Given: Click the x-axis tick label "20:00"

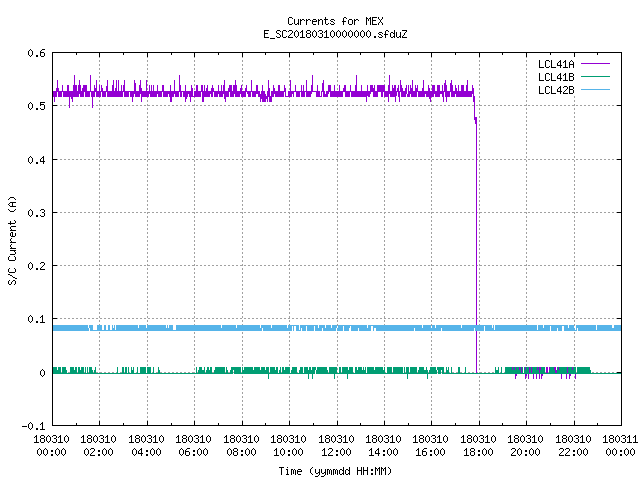Looking at the screenshot, I should tap(525, 452).
